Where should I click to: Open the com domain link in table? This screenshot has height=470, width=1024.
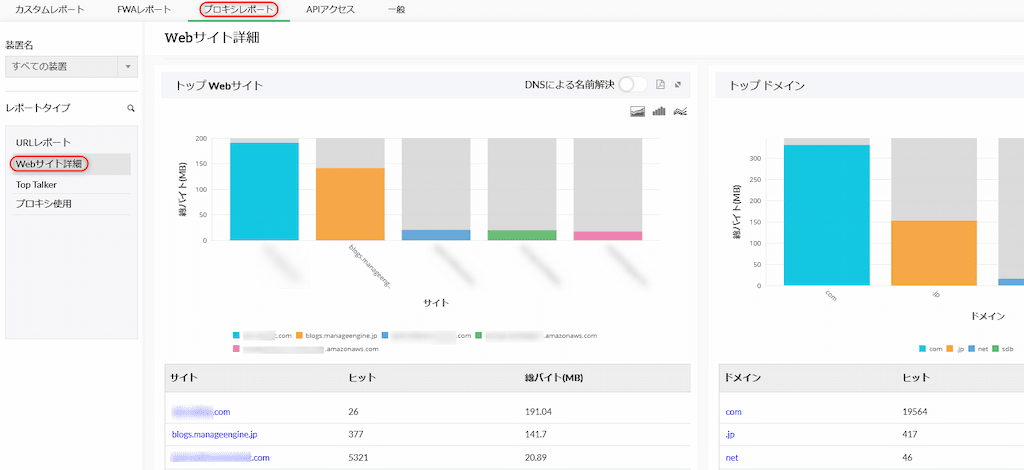coord(734,412)
